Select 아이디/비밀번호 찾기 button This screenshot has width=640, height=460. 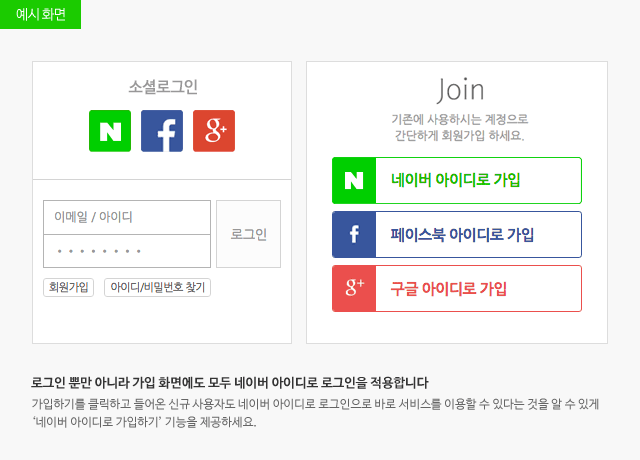(158, 287)
